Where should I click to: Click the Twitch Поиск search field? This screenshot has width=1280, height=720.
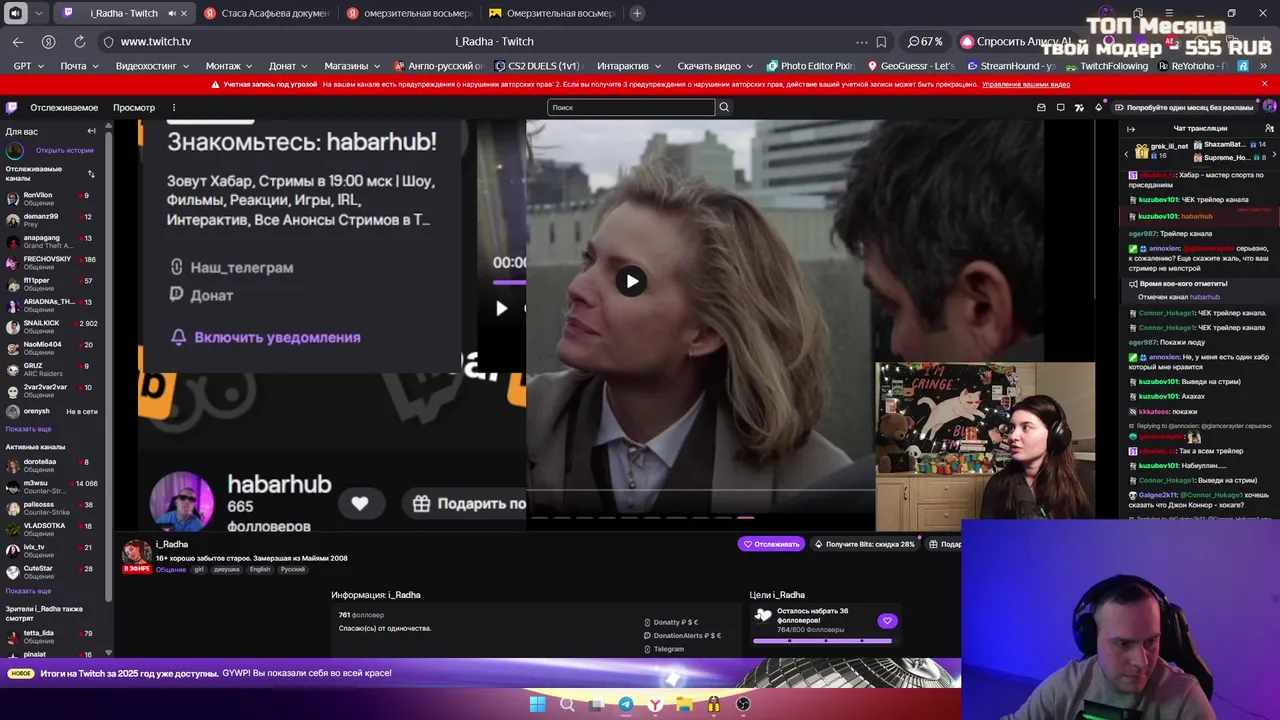(631, 107)
